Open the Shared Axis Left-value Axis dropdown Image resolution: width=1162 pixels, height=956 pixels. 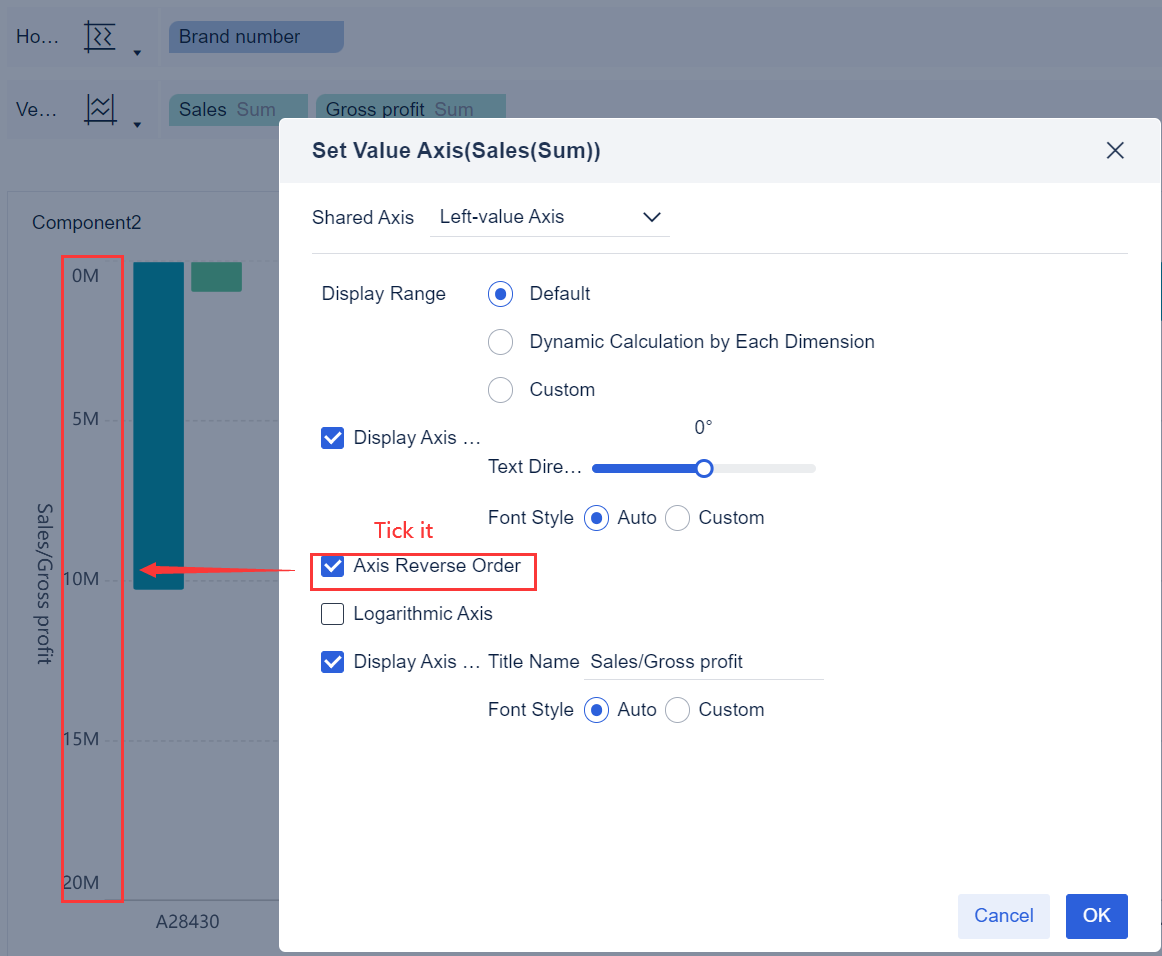point(550,217)
